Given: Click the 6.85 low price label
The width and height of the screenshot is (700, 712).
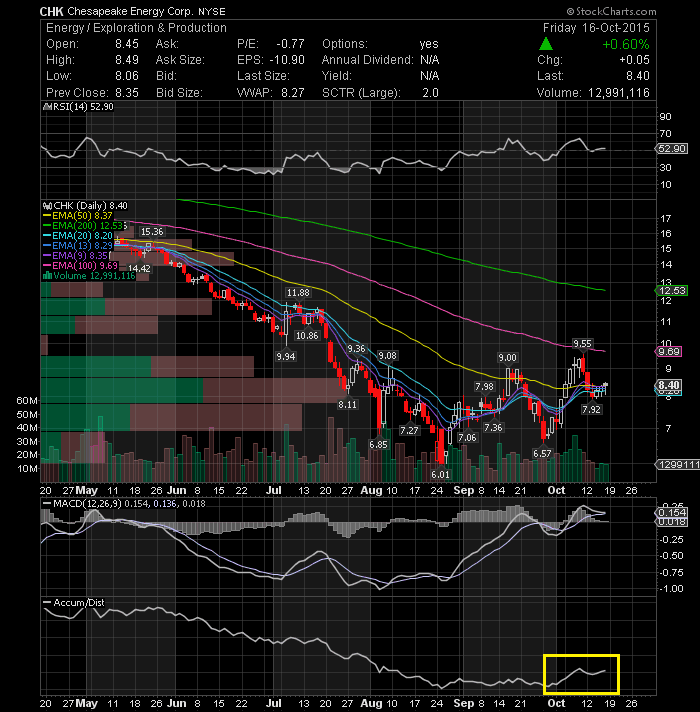Looking at the screenshot, I should click(378, 445).
